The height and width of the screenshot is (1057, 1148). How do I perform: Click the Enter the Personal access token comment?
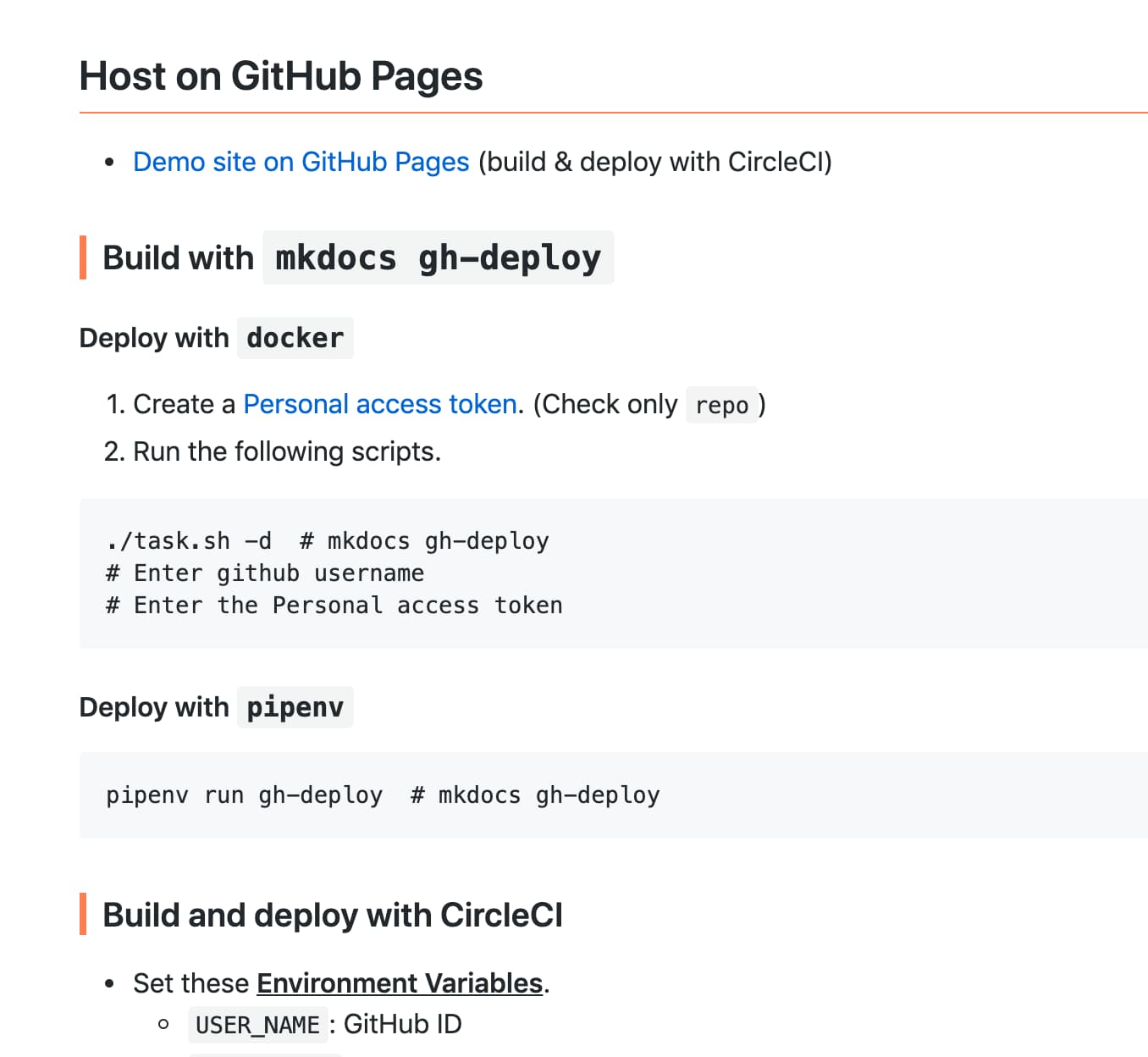tap(334, 606)
